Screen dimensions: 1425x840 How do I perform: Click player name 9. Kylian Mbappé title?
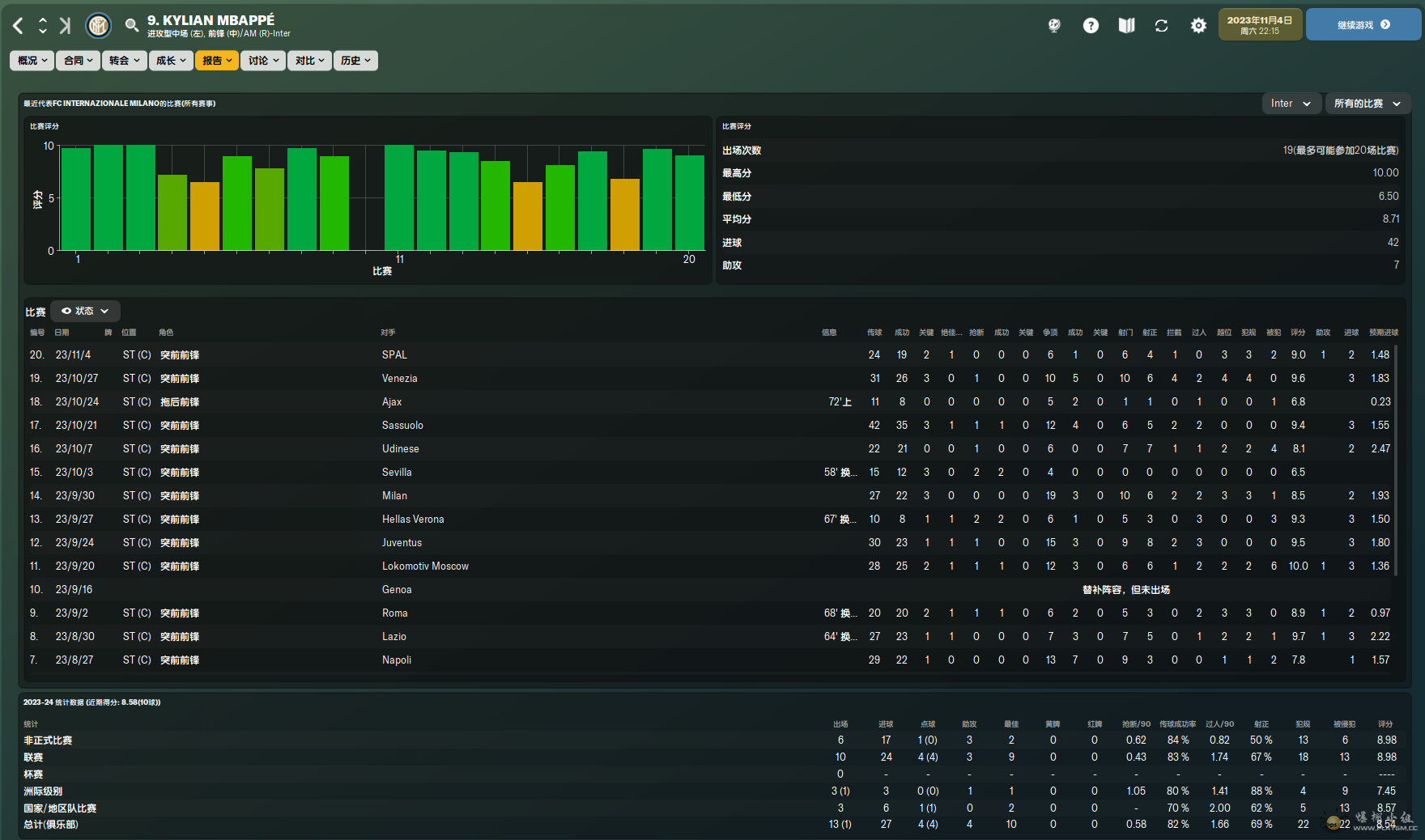click(211, 20)
